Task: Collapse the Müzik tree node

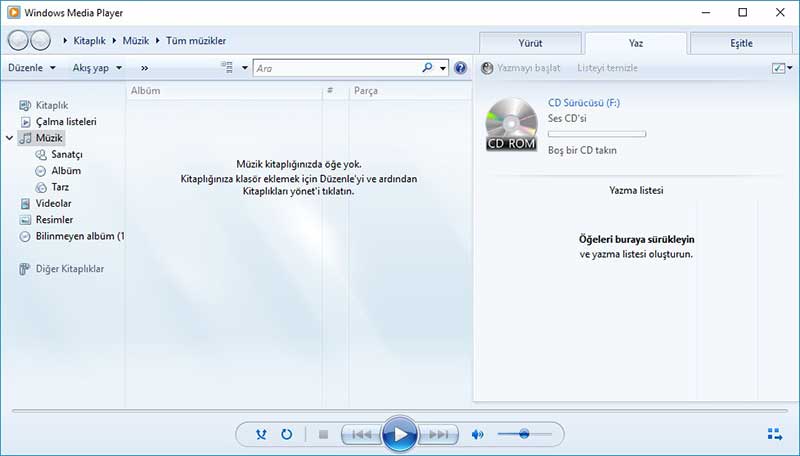Action: click(11, 139)
